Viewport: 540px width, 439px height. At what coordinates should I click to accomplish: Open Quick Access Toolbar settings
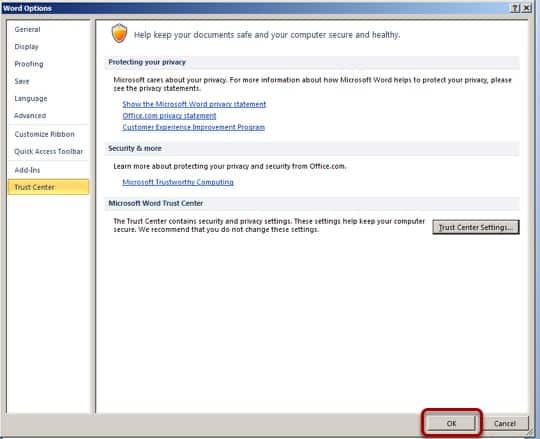48,151
